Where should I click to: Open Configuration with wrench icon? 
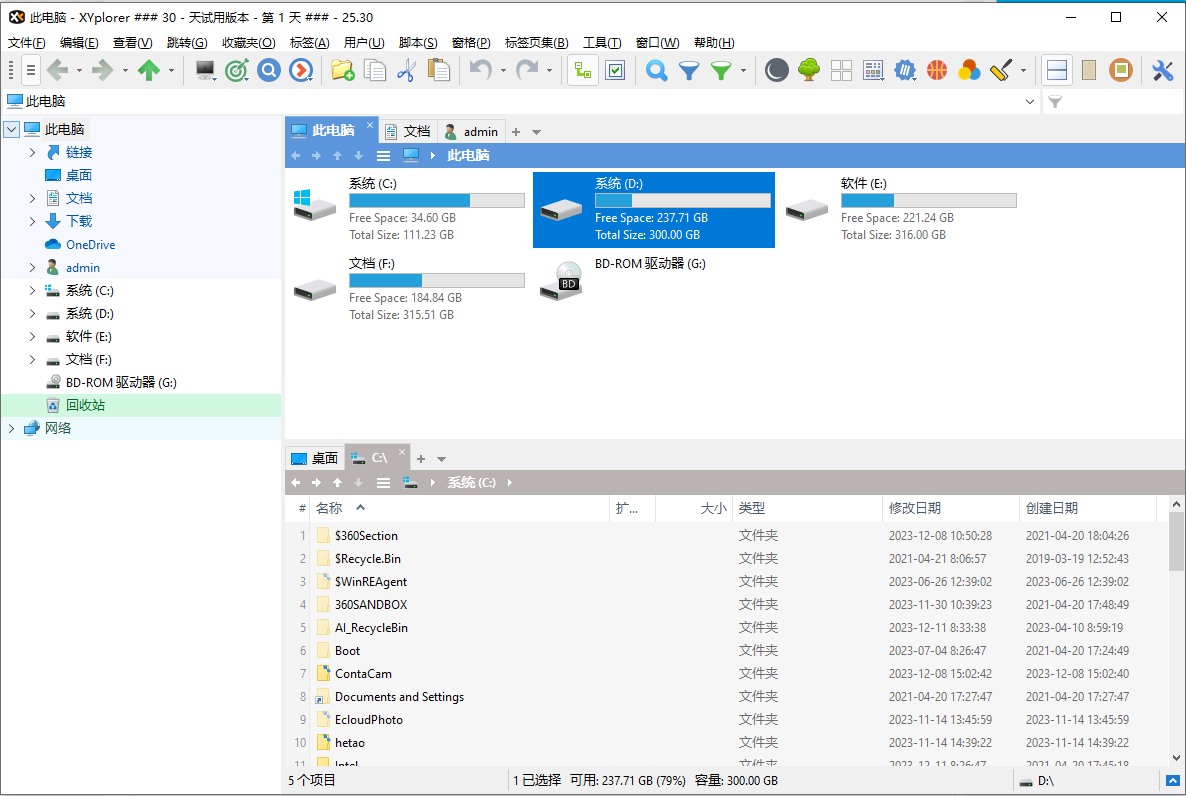point(1162,70)
